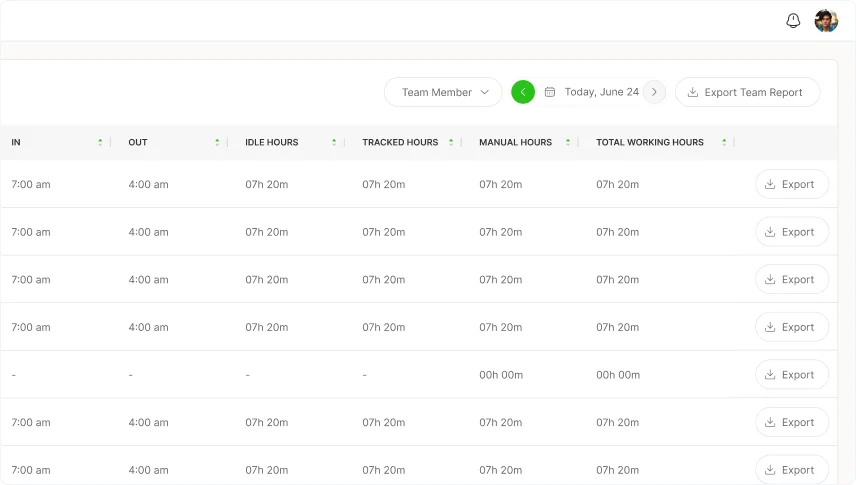This screenshot has height=485, width=856.
Task: Click the user profile avatar
Action: tap(826, 21)
